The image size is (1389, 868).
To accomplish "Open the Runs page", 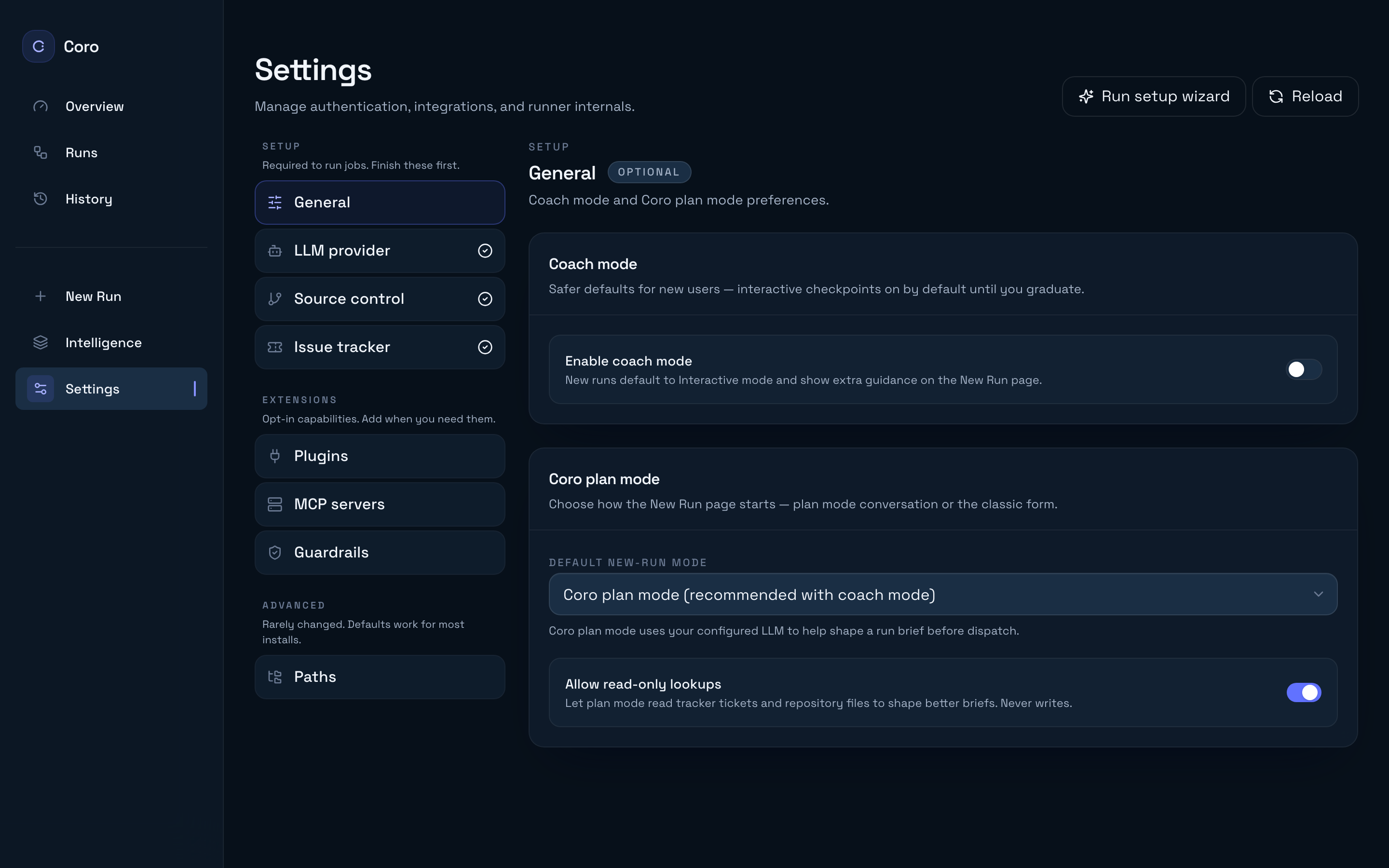I will coord(111,153).
